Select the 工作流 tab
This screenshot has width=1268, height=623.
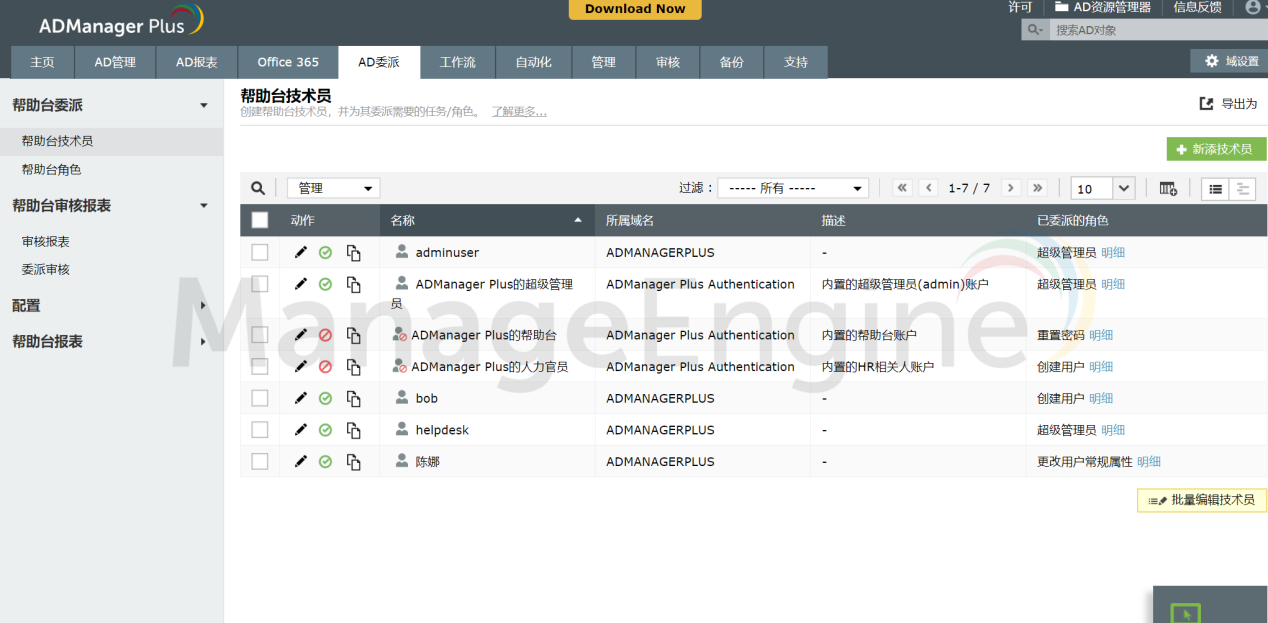tap(458, 62)
